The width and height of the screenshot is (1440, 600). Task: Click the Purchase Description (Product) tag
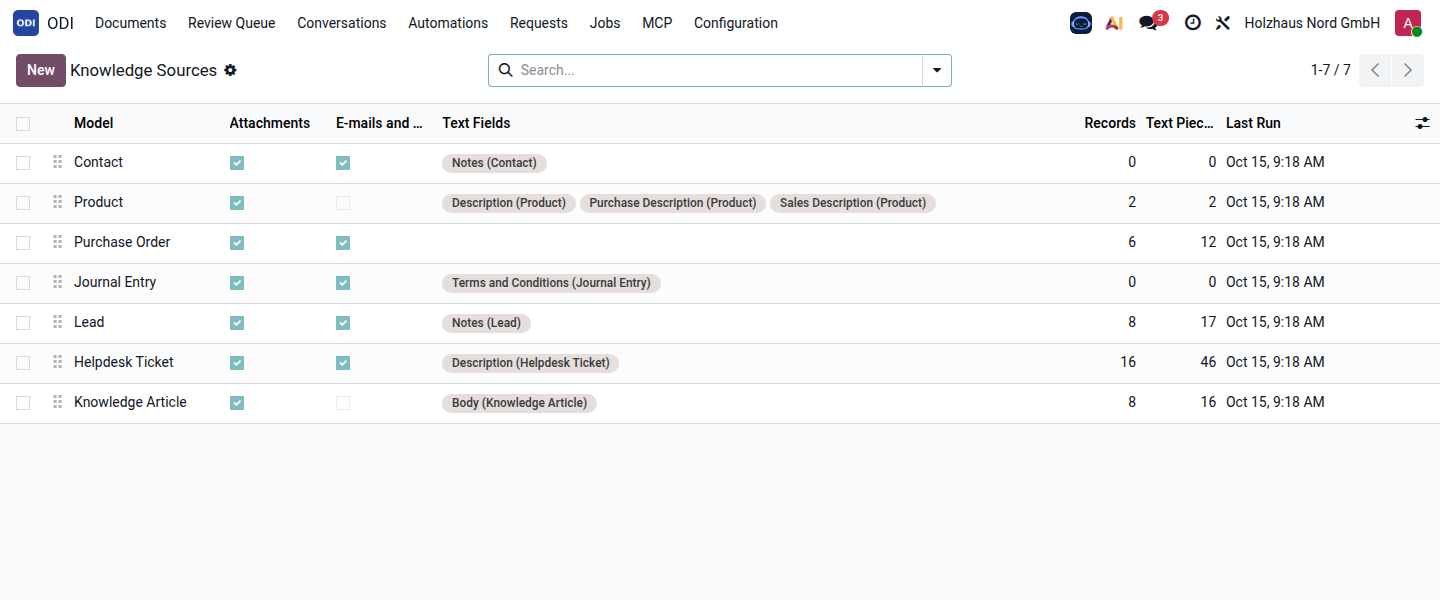pyautogui.click(x=673, y=203)
